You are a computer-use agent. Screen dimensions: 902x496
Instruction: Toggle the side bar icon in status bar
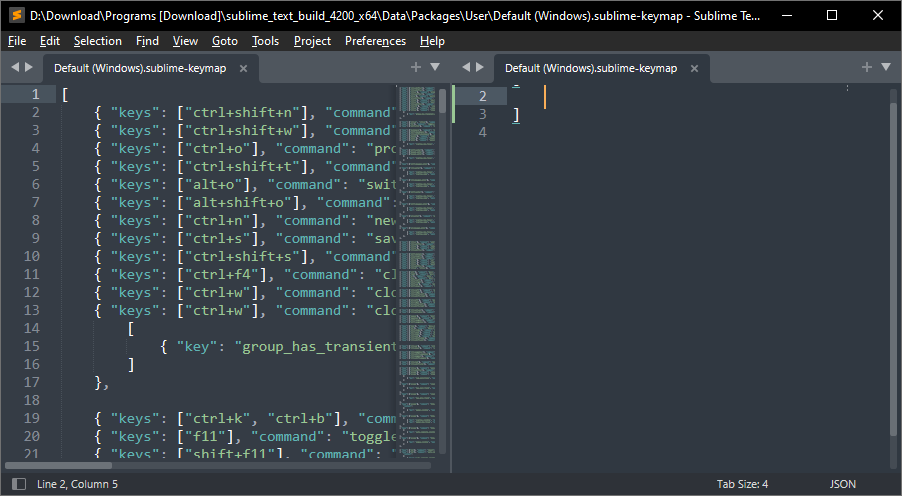[x=17, y=484]
